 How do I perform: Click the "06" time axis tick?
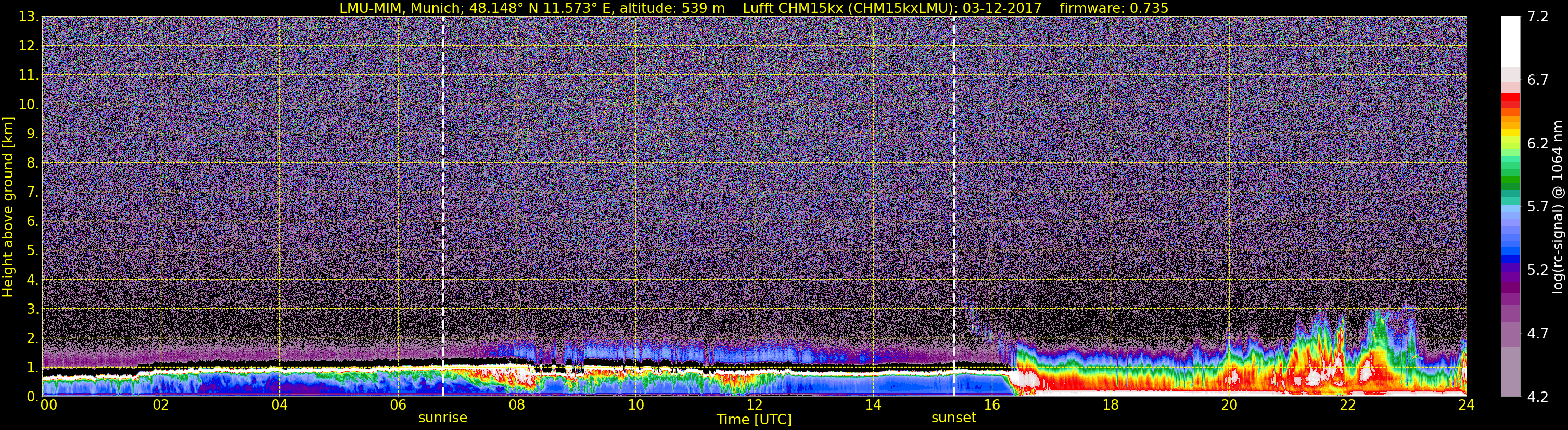(398, 405)
